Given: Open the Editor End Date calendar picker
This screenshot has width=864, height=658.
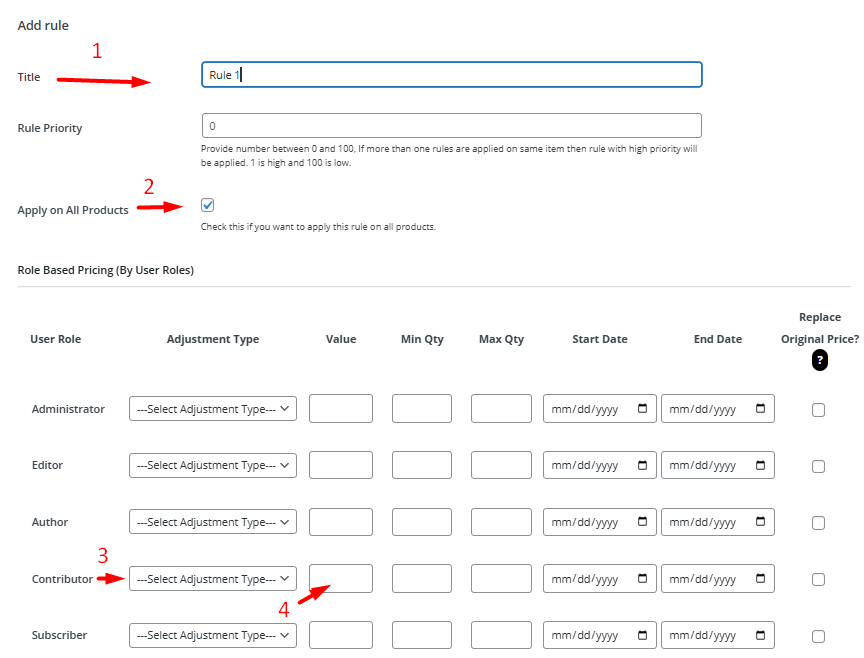Looking at the screenshot, I should [x=760, y=465].
